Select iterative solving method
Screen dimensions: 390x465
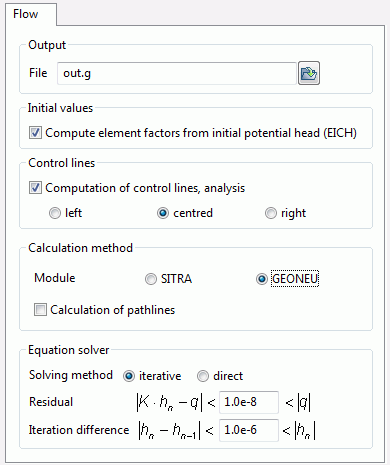(x=129, y=376)
